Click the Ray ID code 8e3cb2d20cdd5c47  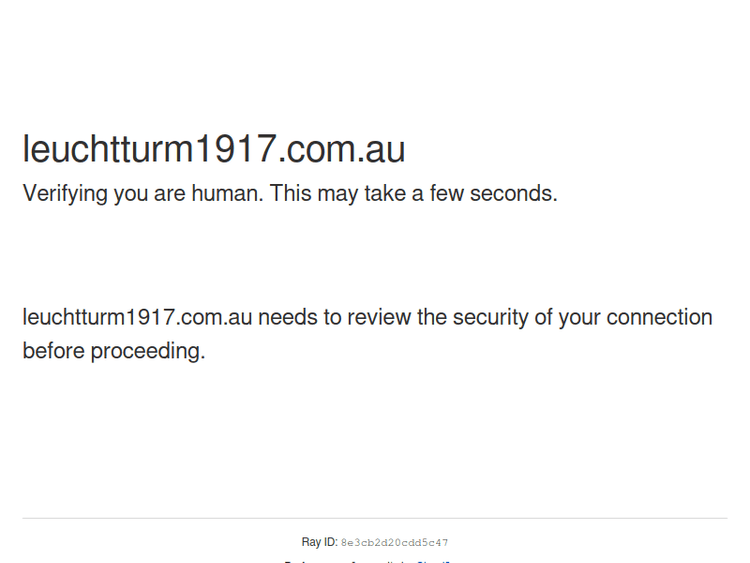pyautogui.click(x=394, y=543)
